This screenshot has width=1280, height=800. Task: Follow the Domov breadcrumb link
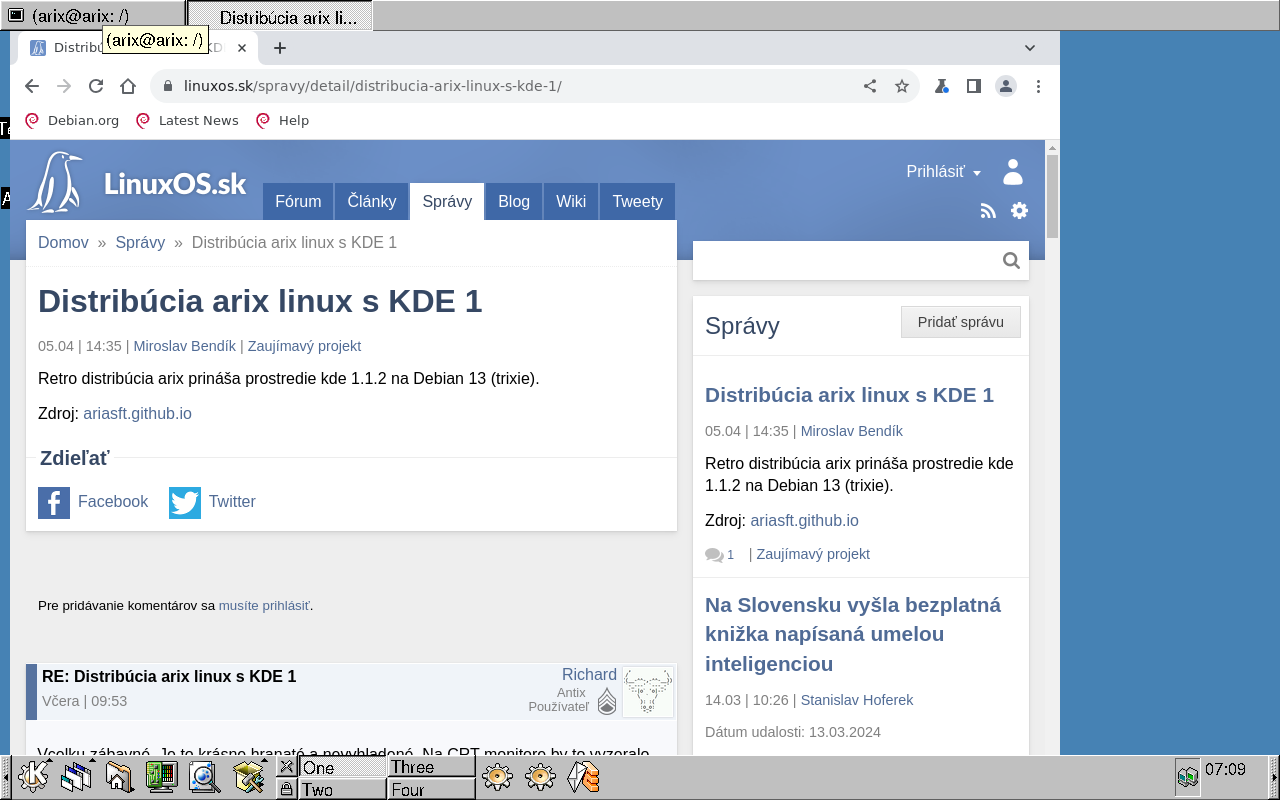[63, 242]
